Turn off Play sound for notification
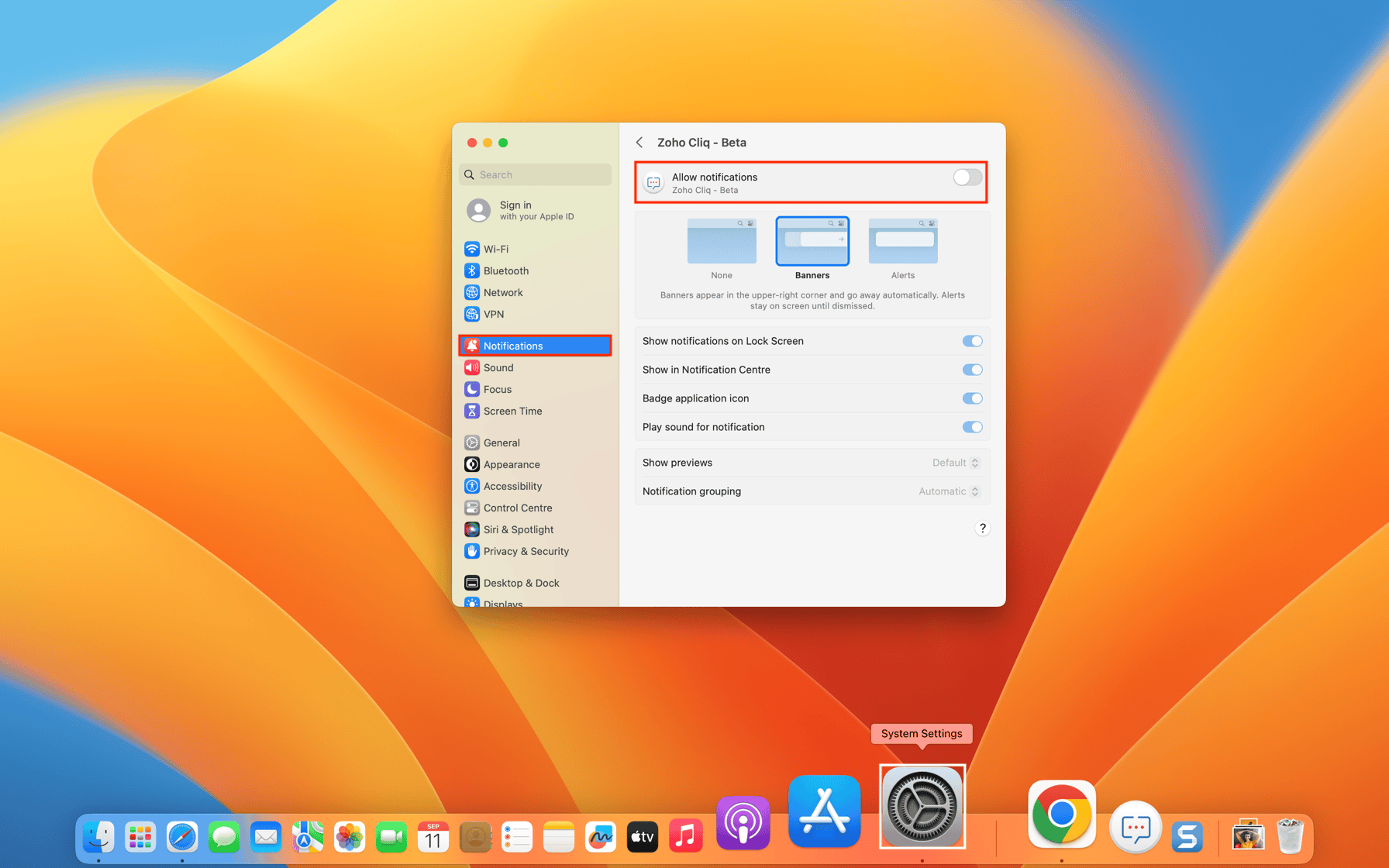Screen dimensions: 1389x868 click(972, 427)
